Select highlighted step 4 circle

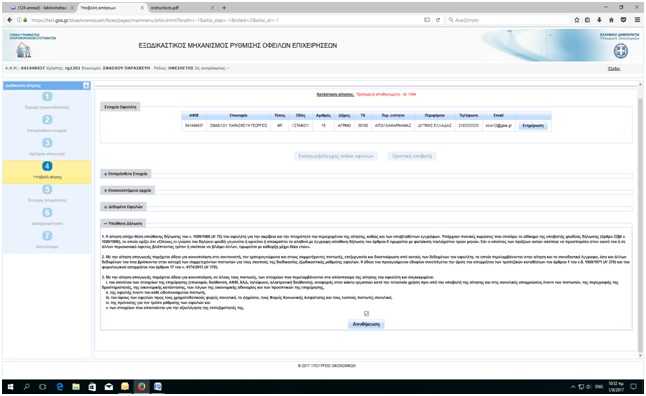47,166
